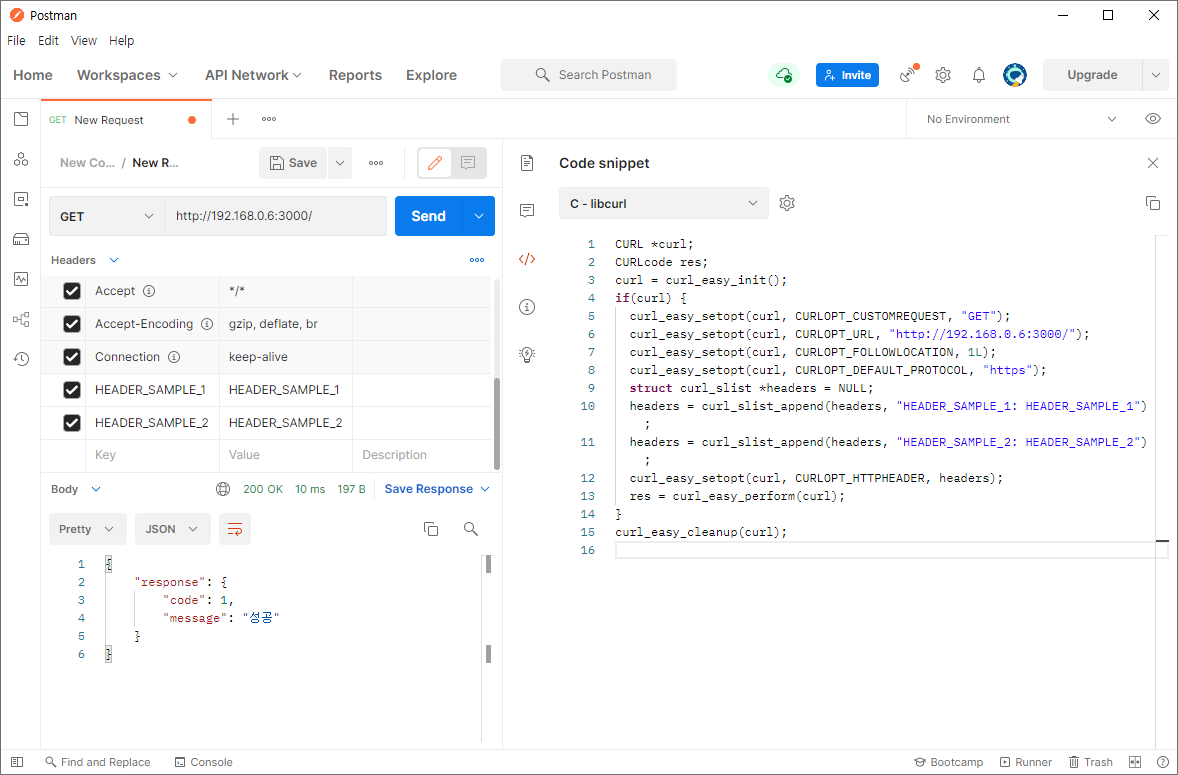Image resolution: width=1178 pixels, height=775 pixels.
Task: Toggle line wrap in response viewer
Action: tap(234, 529)
